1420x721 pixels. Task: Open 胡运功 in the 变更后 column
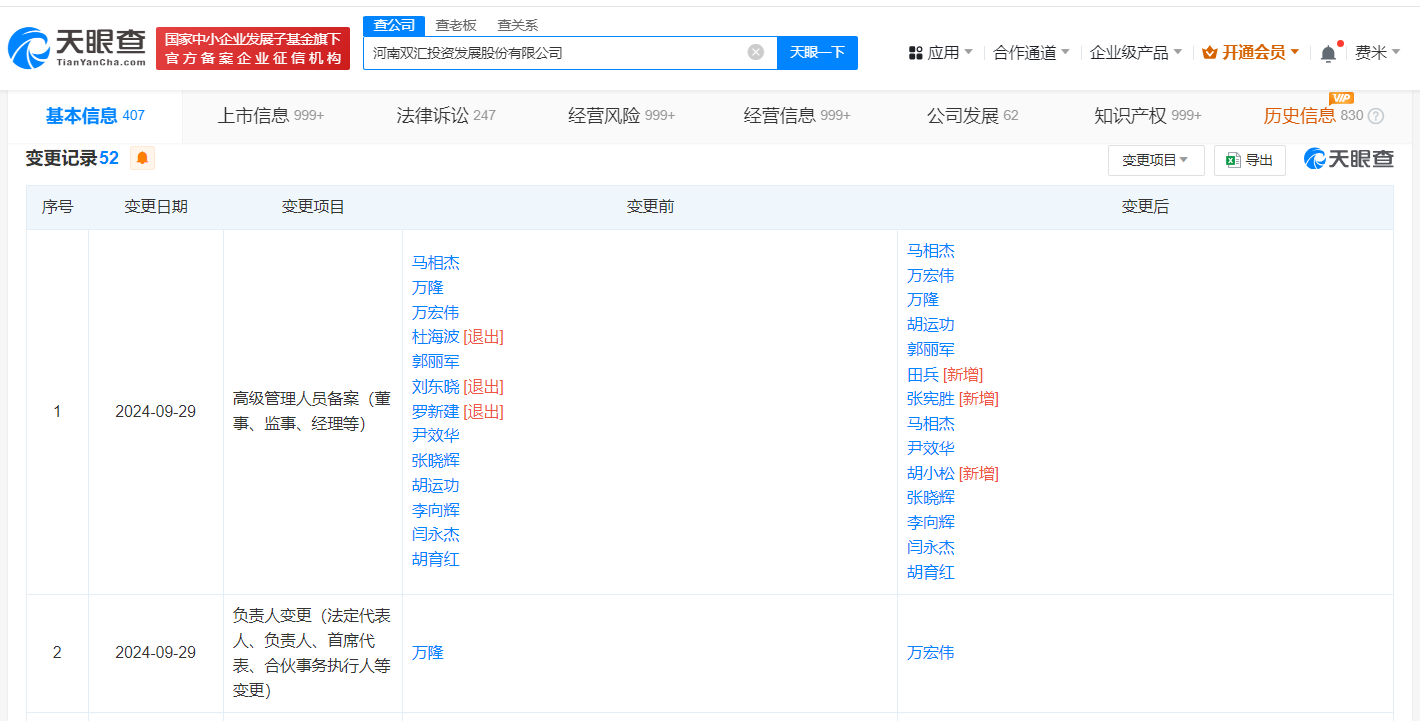pyautogui.click(x=931, y=324)
